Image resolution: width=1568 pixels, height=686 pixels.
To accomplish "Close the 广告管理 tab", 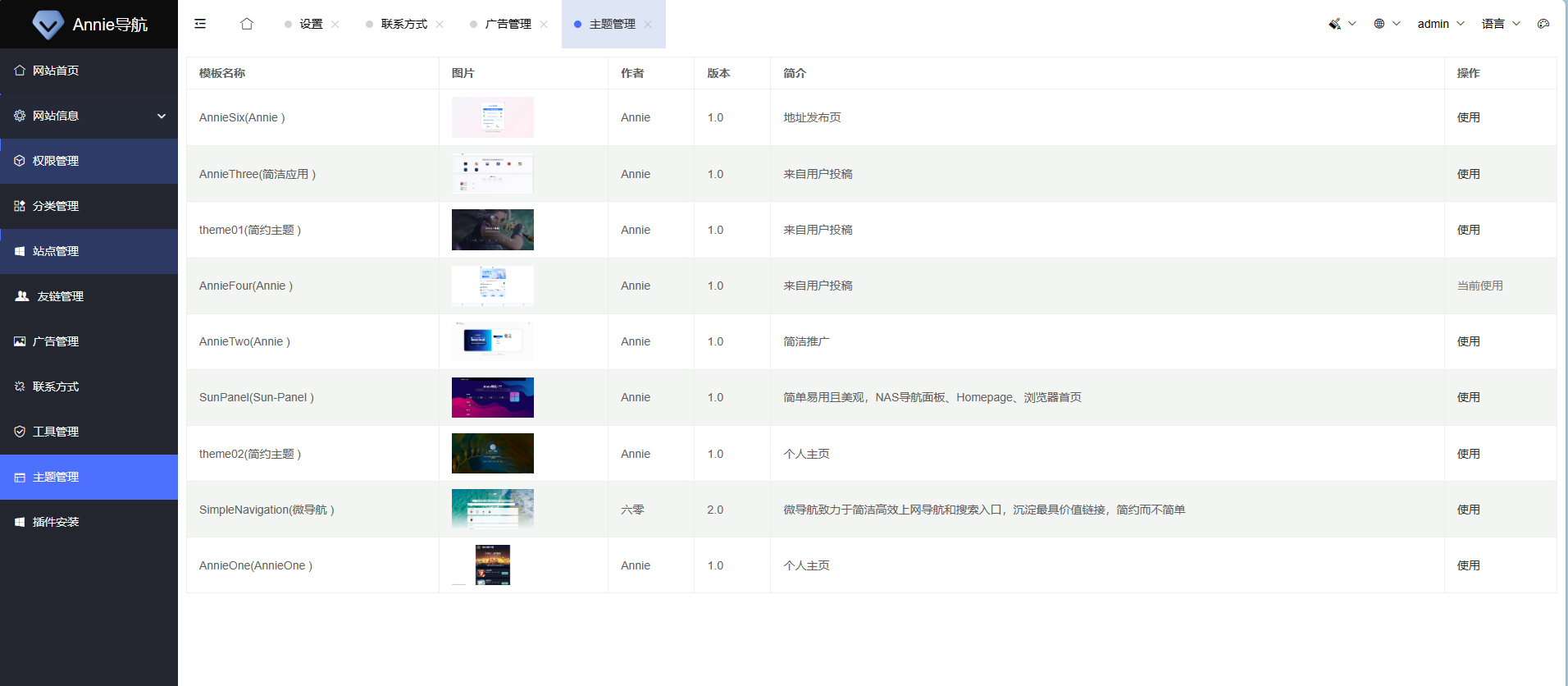I will [544, 25].
